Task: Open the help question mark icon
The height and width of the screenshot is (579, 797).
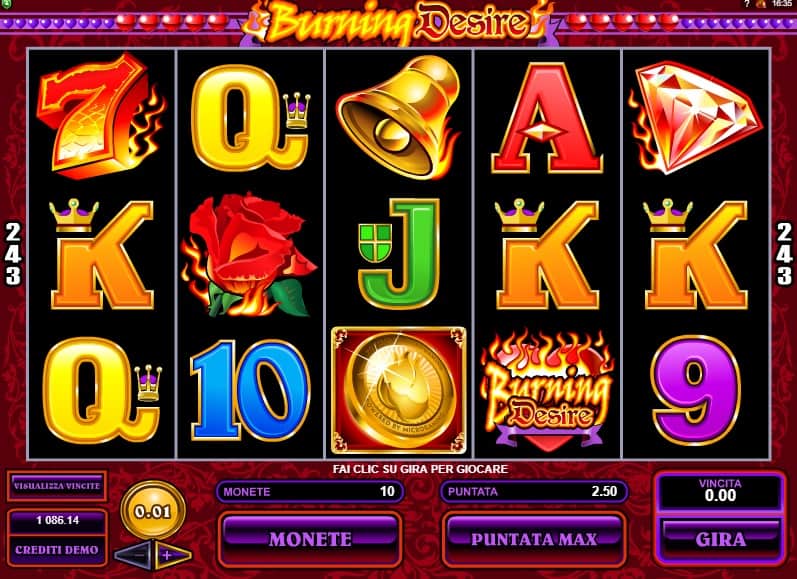Action: 747,4
